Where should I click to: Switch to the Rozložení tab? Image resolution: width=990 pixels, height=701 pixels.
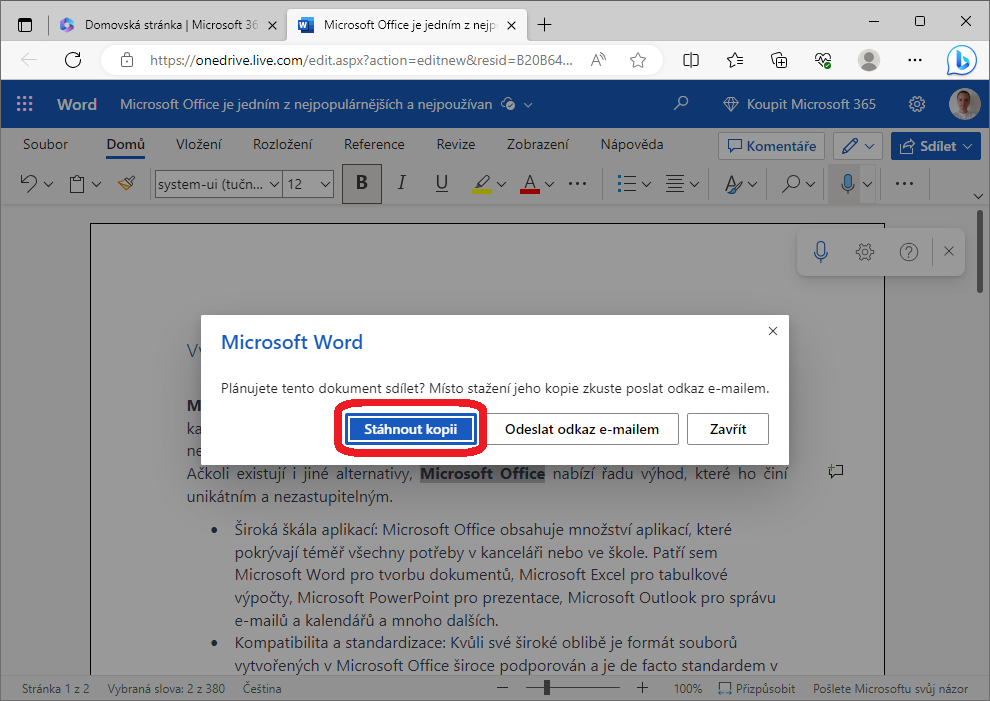(x=282, y=145)
